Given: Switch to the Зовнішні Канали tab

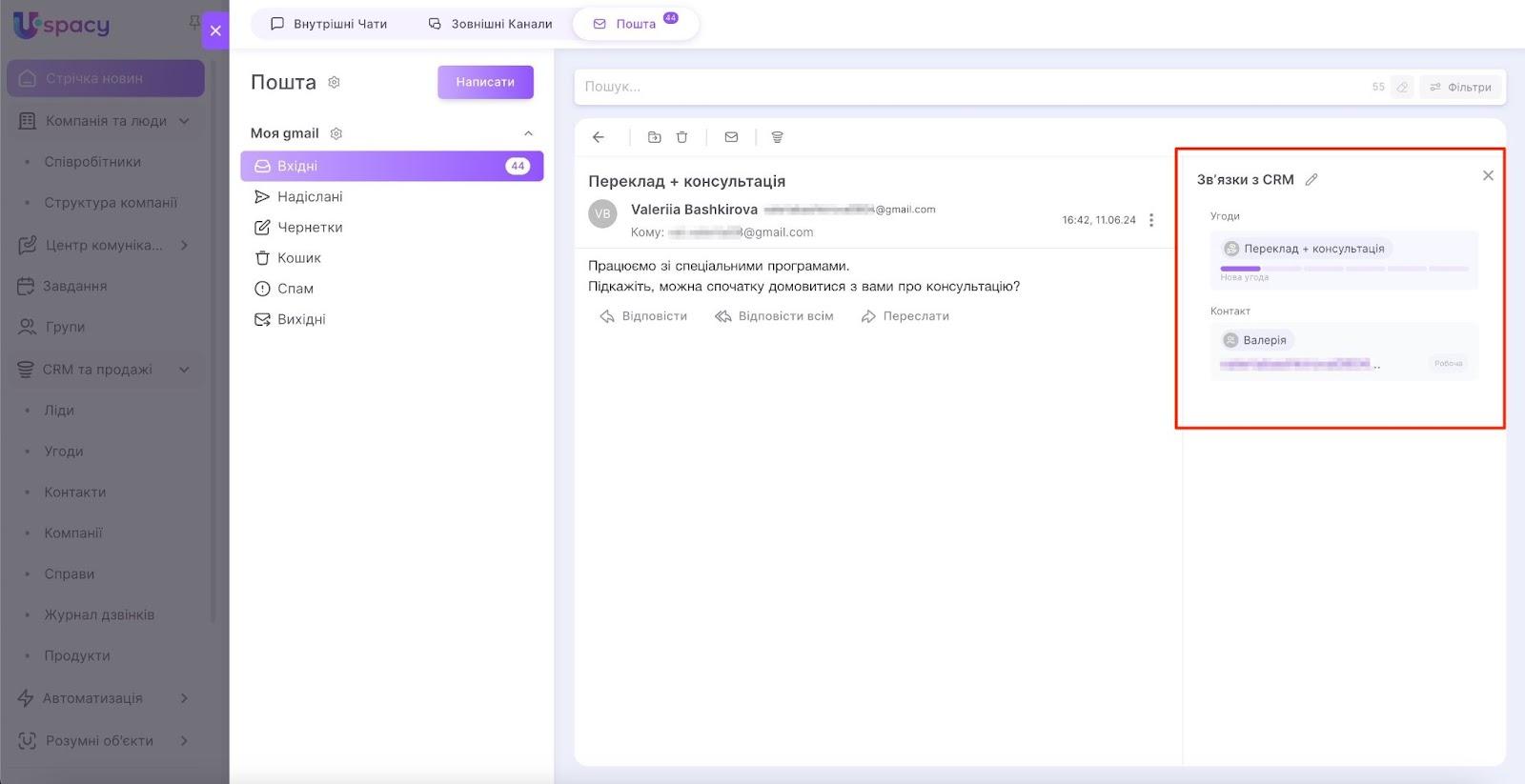Looking at the screenshot, I should 490,24.
